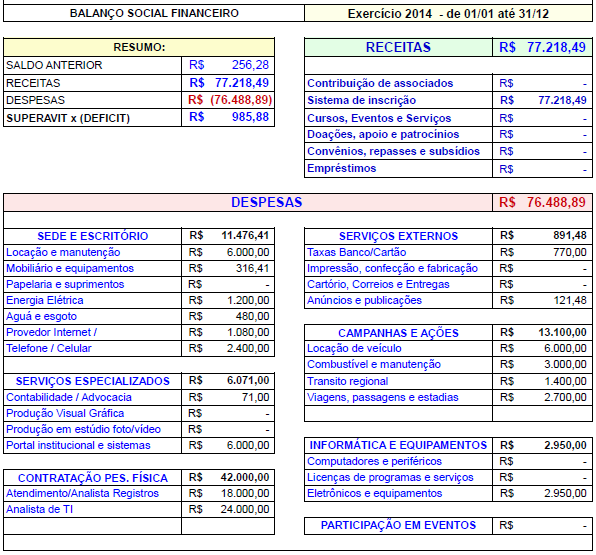
Task: Select Contribuição de associados row label
Action: [380, 83]
